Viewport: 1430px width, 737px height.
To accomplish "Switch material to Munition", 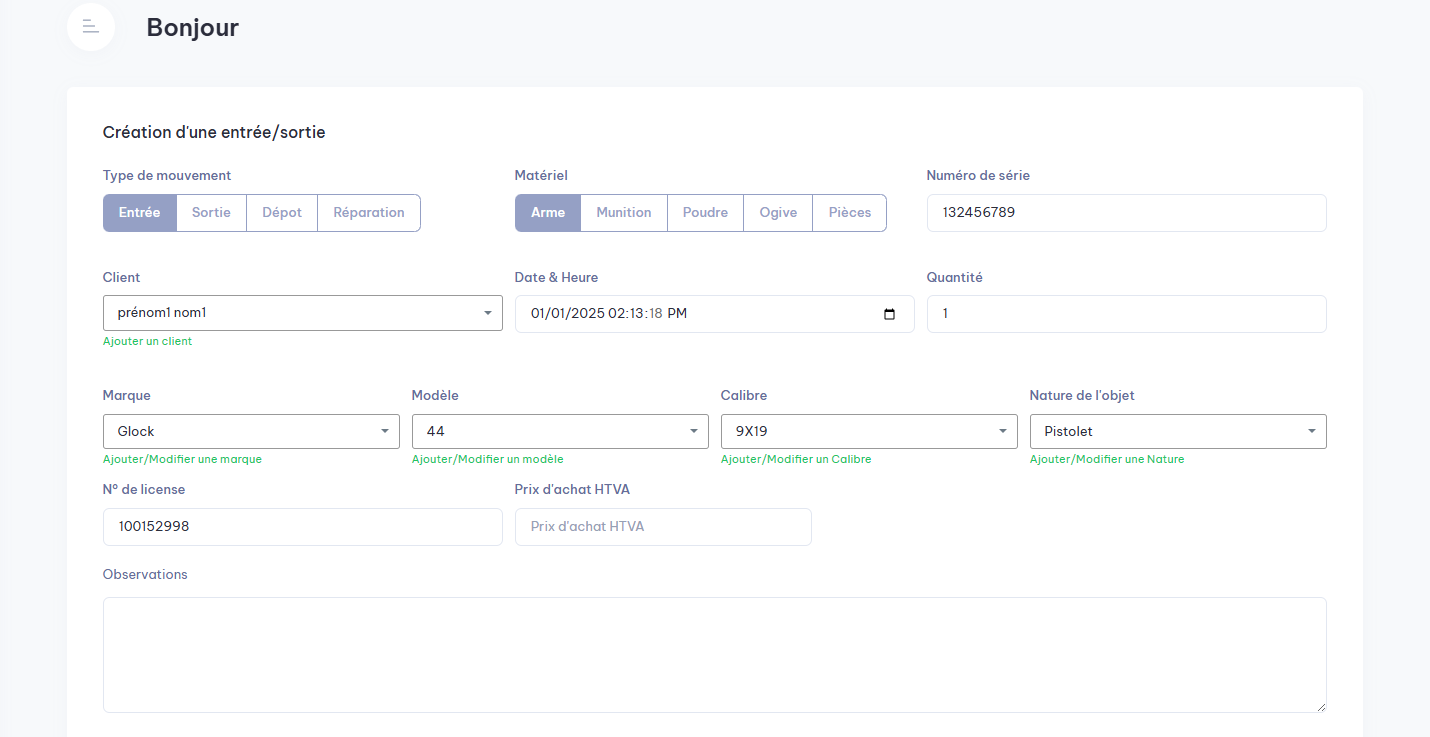I will tap(623, 213).
